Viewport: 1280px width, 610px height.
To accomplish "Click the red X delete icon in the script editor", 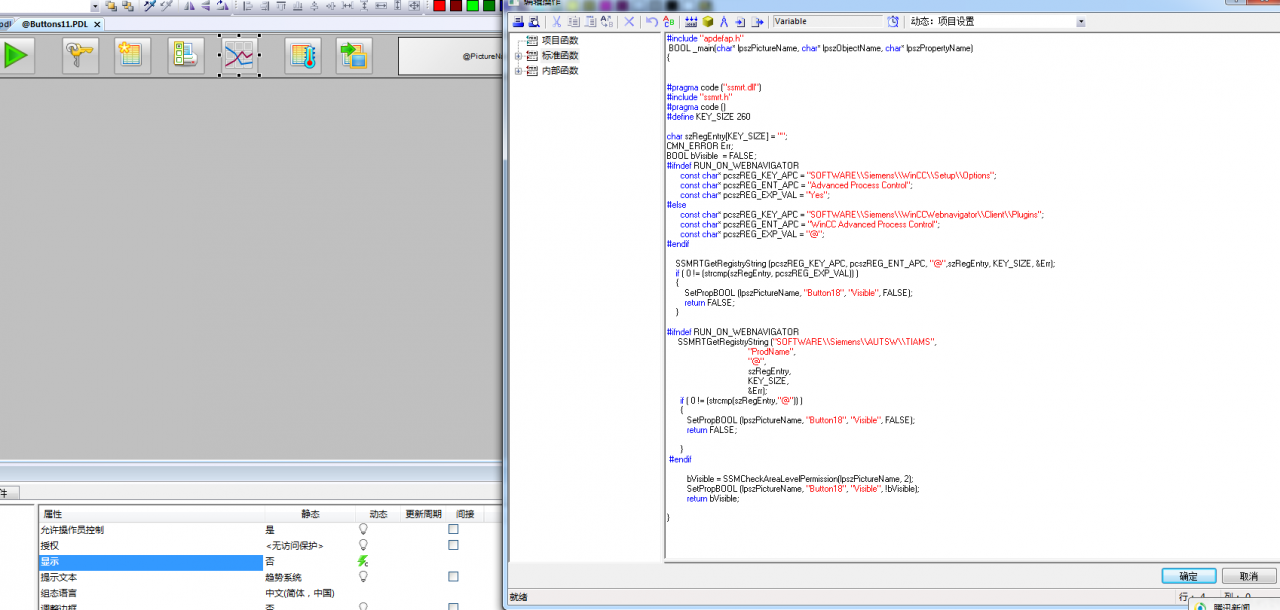I will (x=629, y=21).
